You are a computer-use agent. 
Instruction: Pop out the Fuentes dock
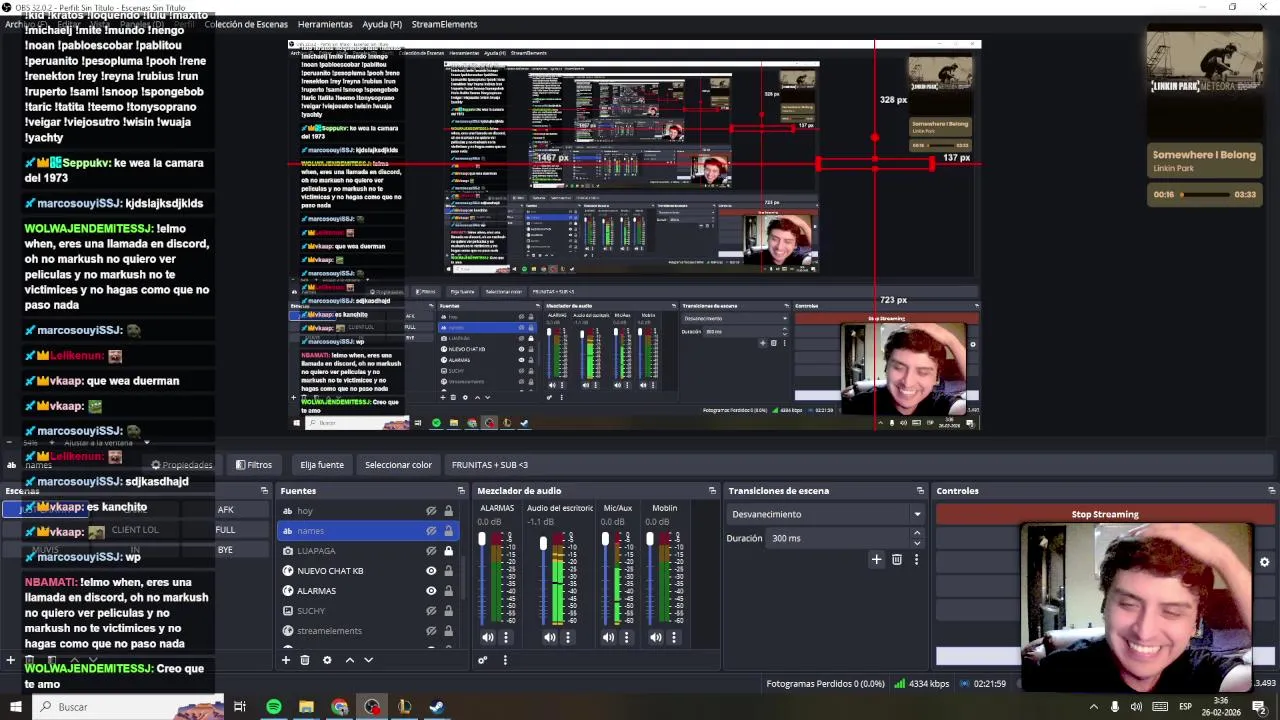461,491
